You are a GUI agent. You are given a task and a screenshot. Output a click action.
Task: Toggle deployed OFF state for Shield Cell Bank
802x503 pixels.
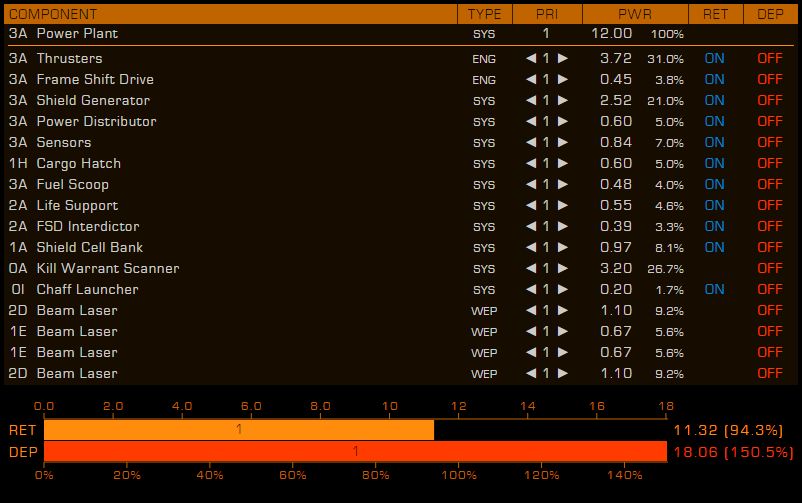[770, 247]
